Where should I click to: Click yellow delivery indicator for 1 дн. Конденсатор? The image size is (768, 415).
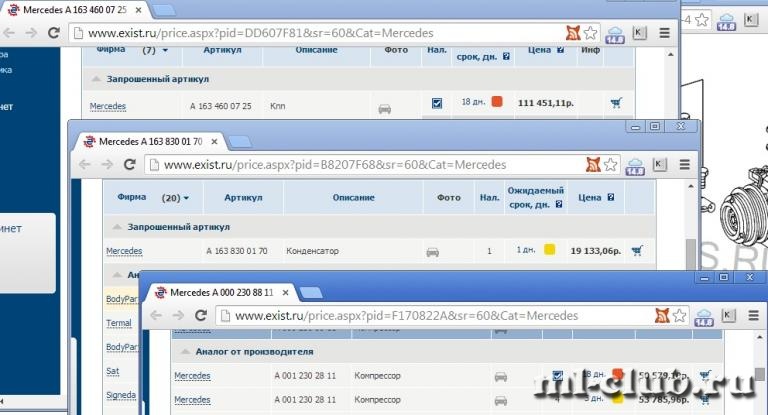[x=550, y=249]
